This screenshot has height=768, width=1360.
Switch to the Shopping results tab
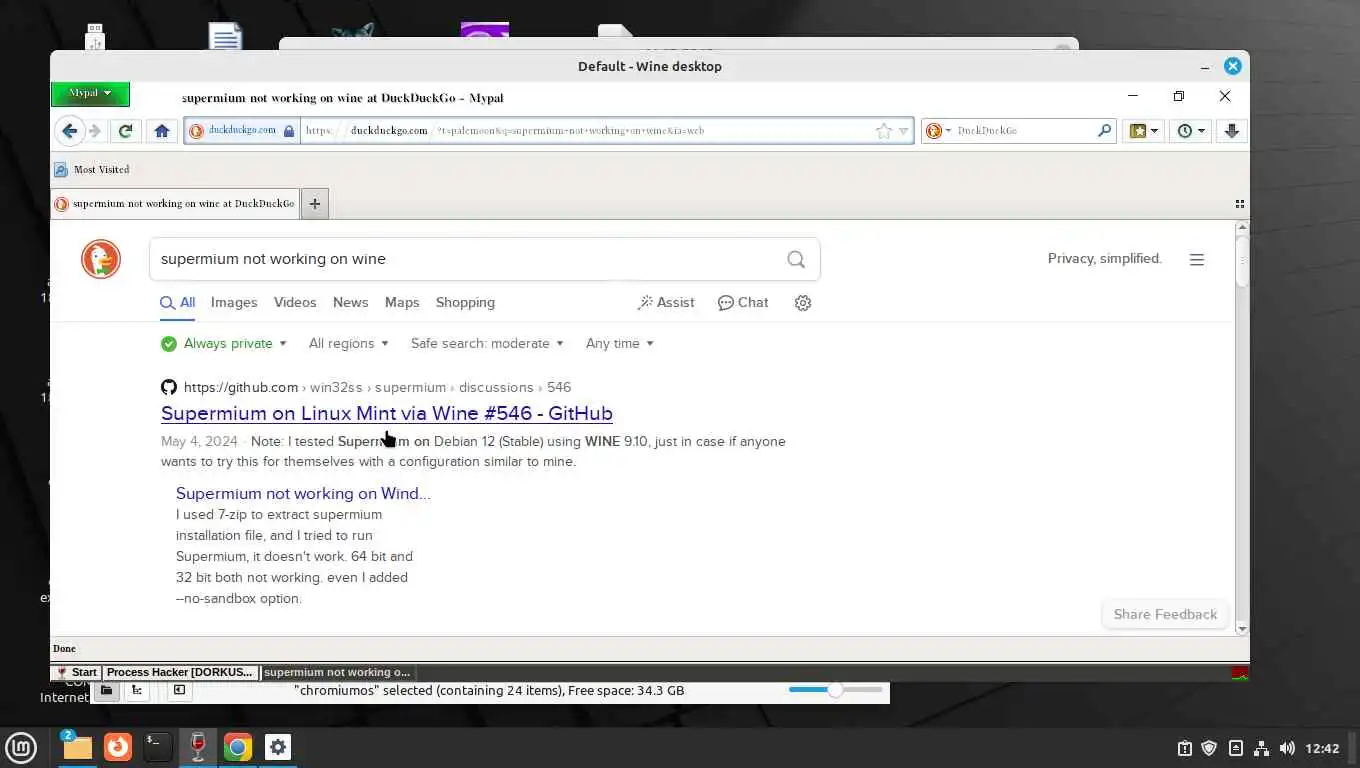[x=465, y=302]
